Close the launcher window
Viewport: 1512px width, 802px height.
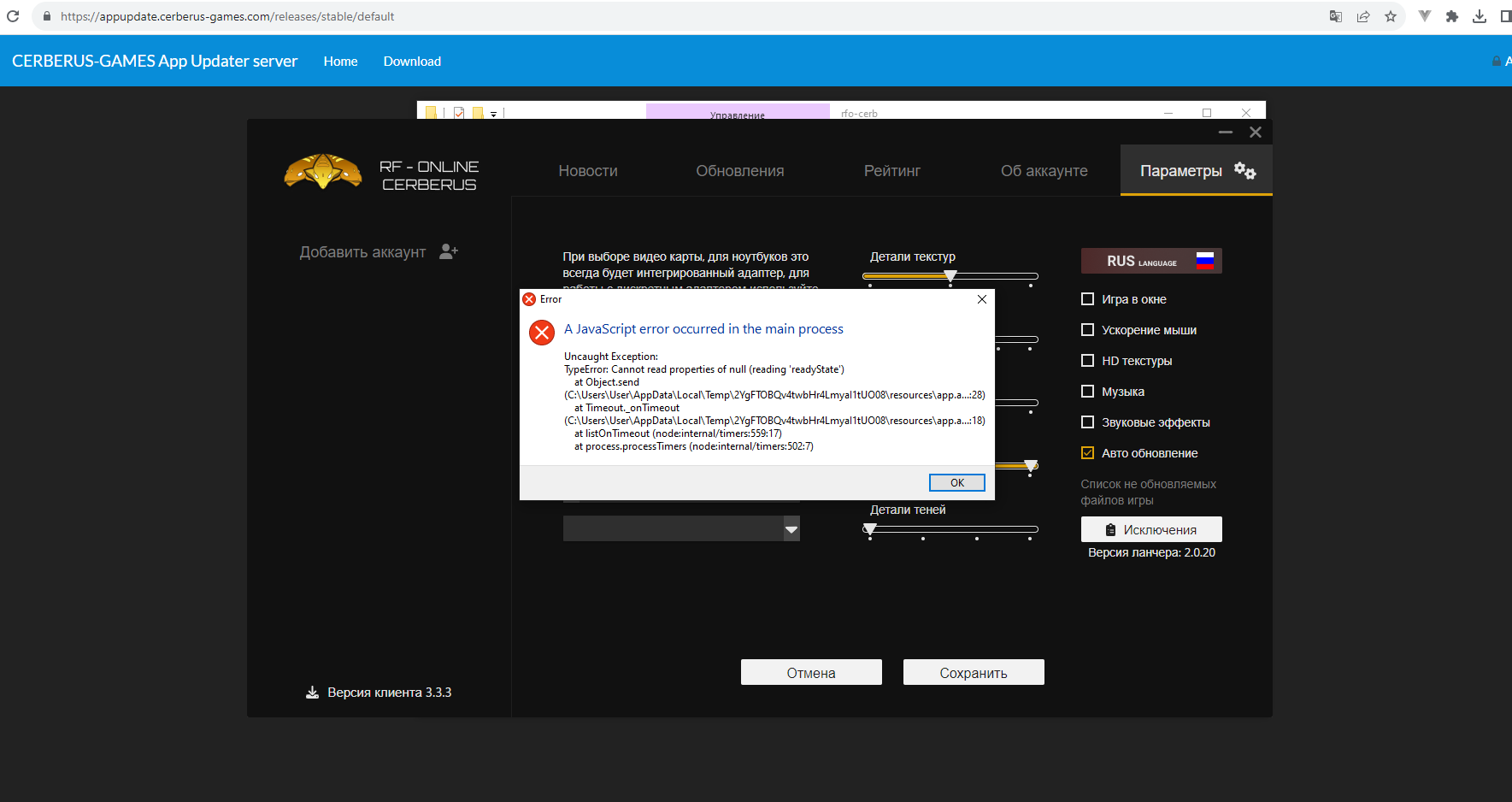click(x=1256, y=133)
